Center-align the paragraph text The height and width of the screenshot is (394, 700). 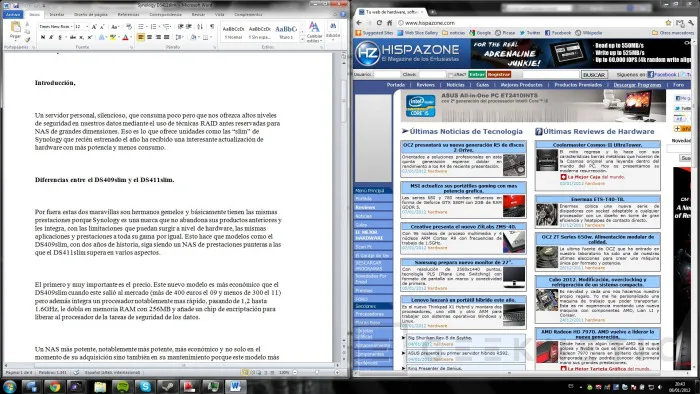tap(150, 37)
